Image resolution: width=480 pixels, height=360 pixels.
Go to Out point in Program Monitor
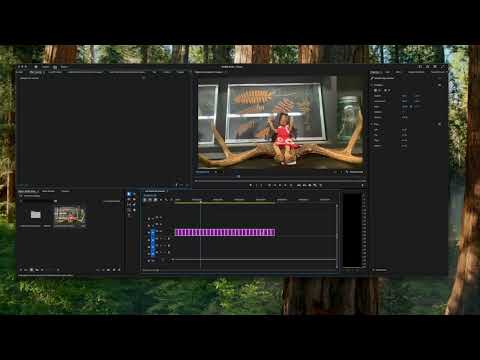coord(291,185)
